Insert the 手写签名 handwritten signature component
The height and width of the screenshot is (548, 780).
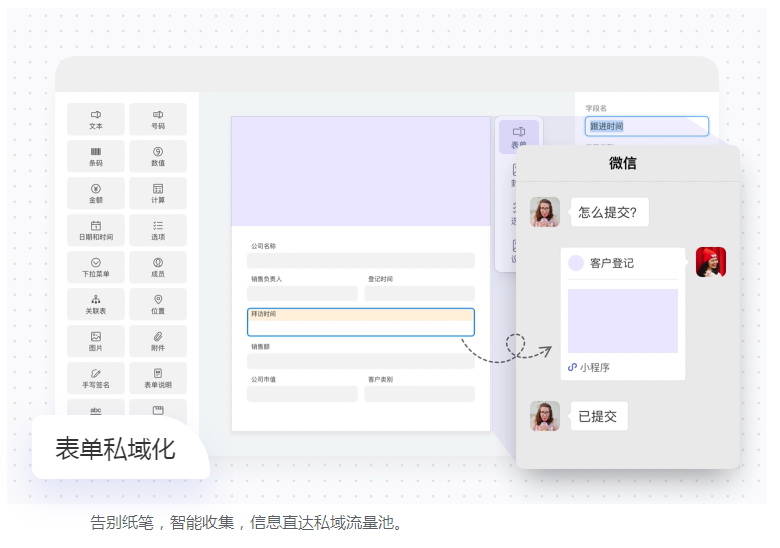point(96,378)
